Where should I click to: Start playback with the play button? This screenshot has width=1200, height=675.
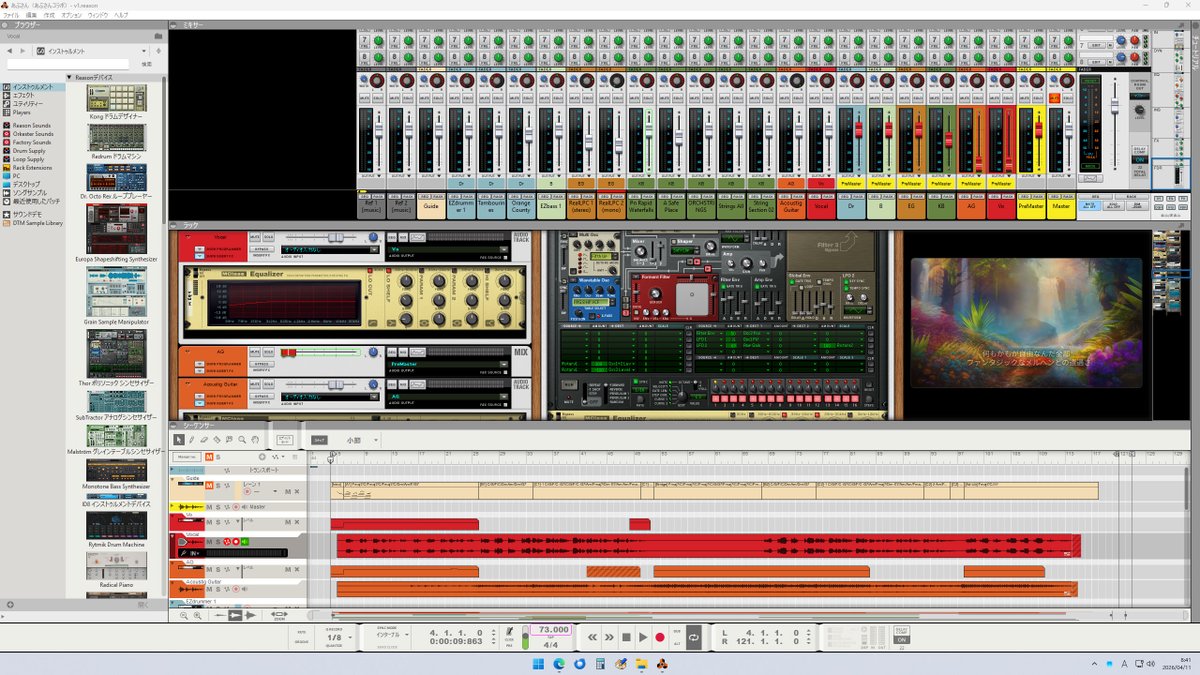(643, 637)
